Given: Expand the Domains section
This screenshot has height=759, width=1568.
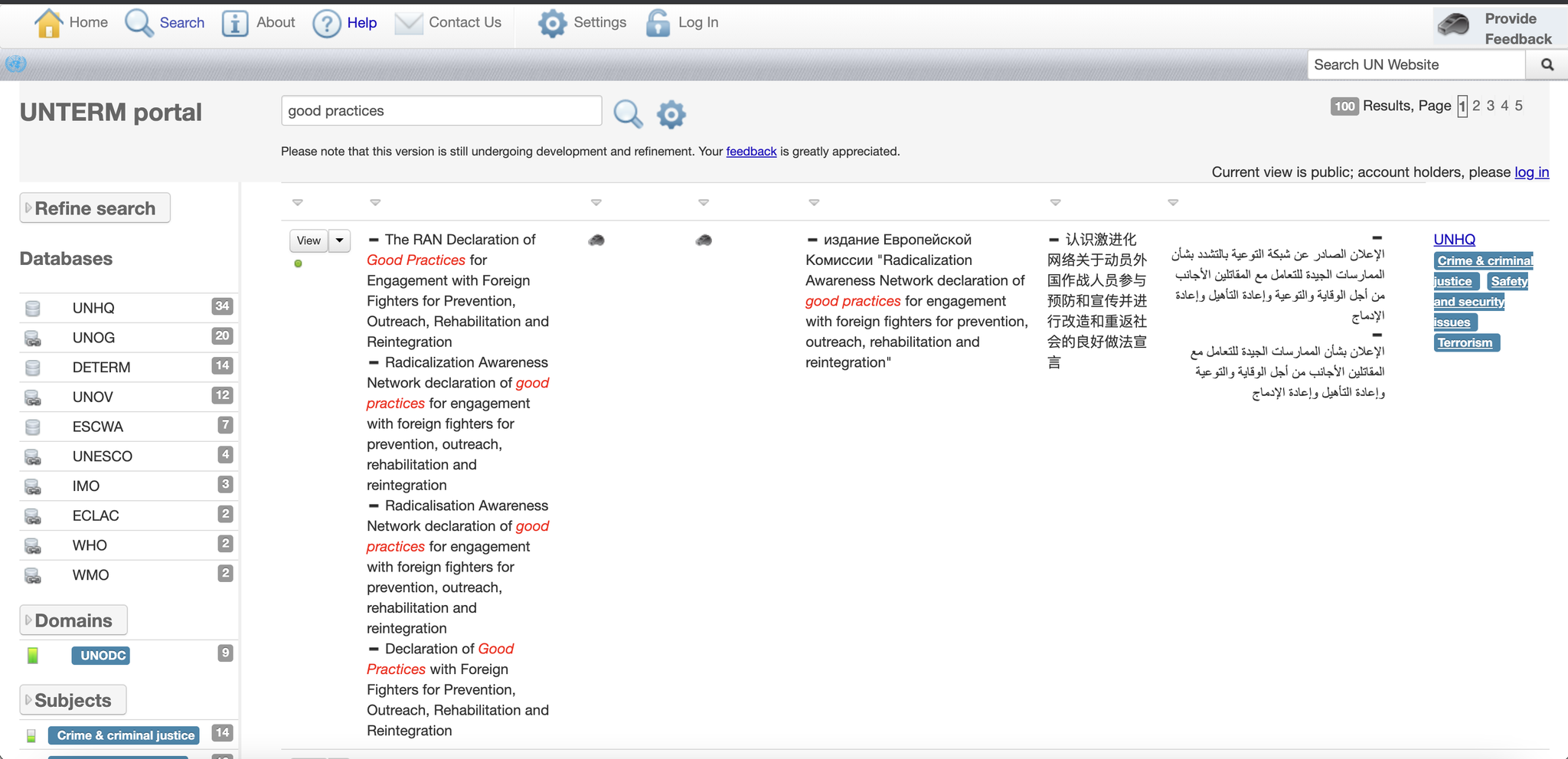Looking at the screenshot, I should coord(73,620).
